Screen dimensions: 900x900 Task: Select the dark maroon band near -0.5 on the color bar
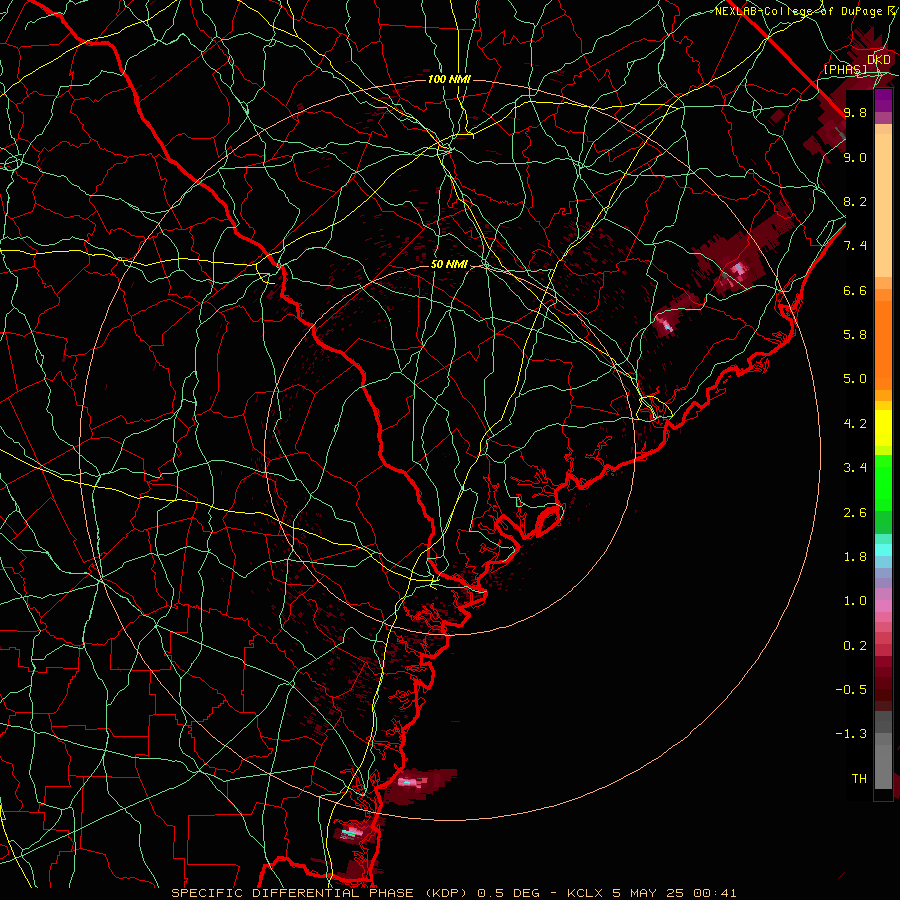point(883,689)
